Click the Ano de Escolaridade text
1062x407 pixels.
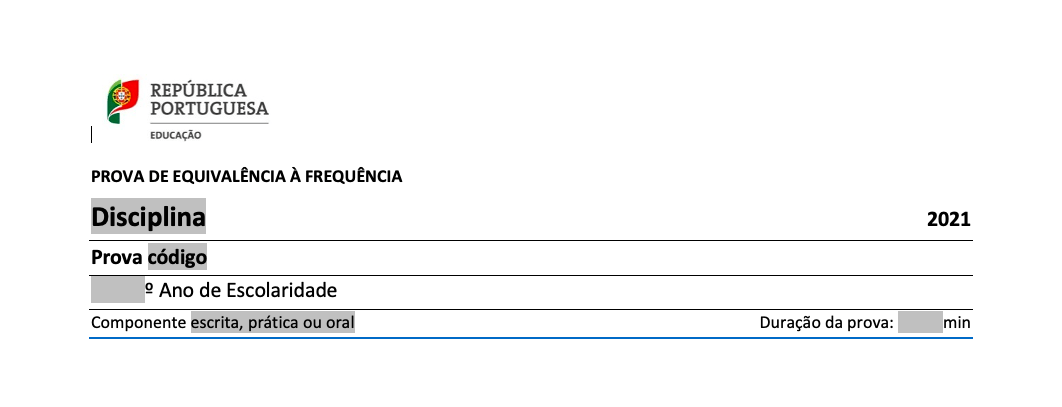248,291
